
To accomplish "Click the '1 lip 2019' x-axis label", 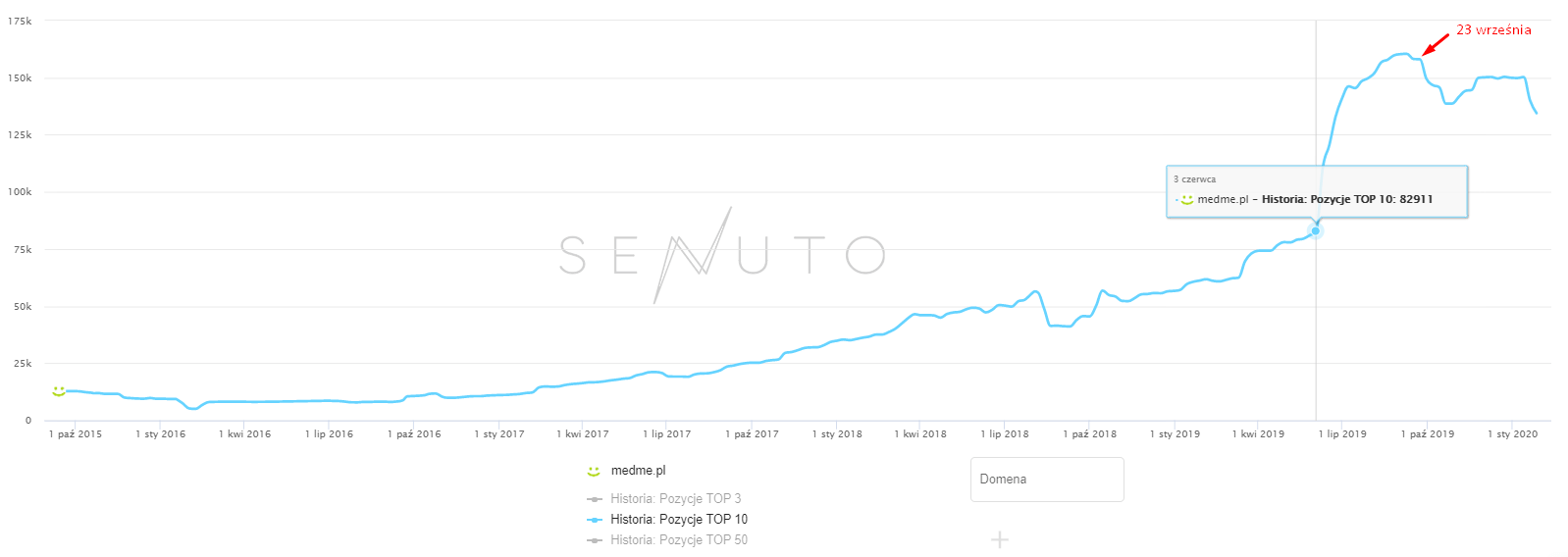I will click(x=1342, y=433).
